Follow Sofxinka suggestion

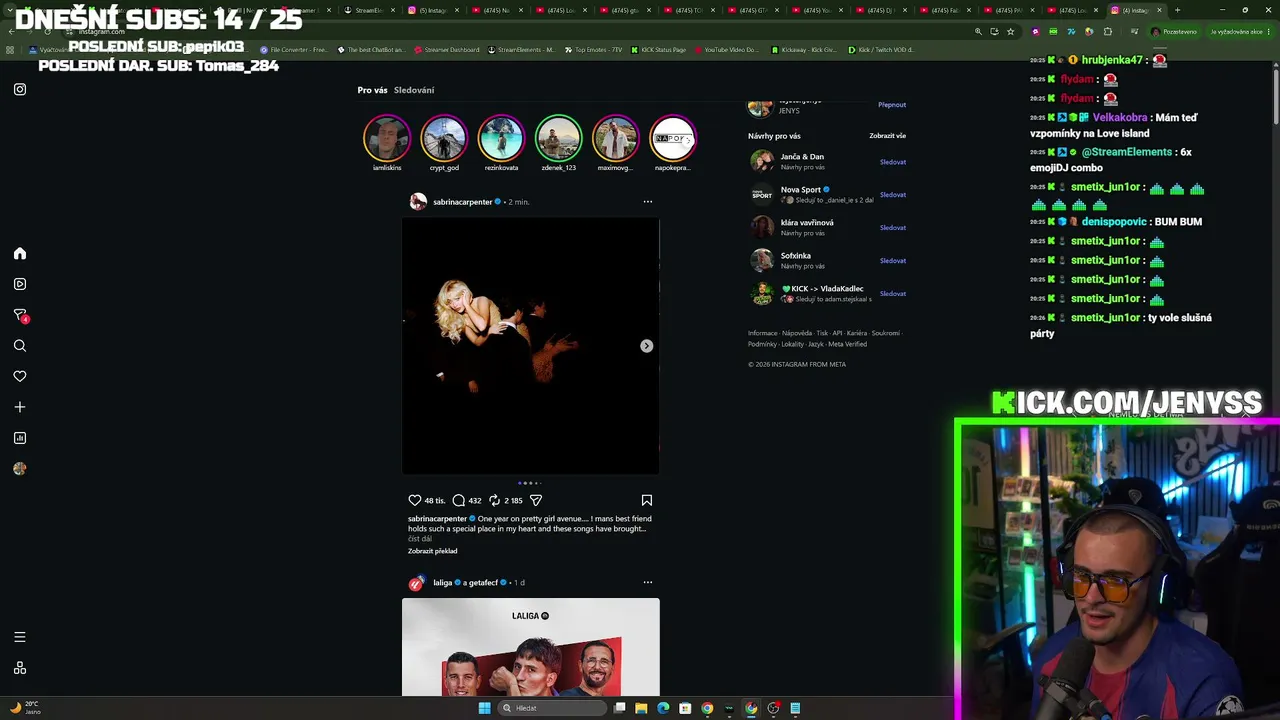(x=893, y=261)
